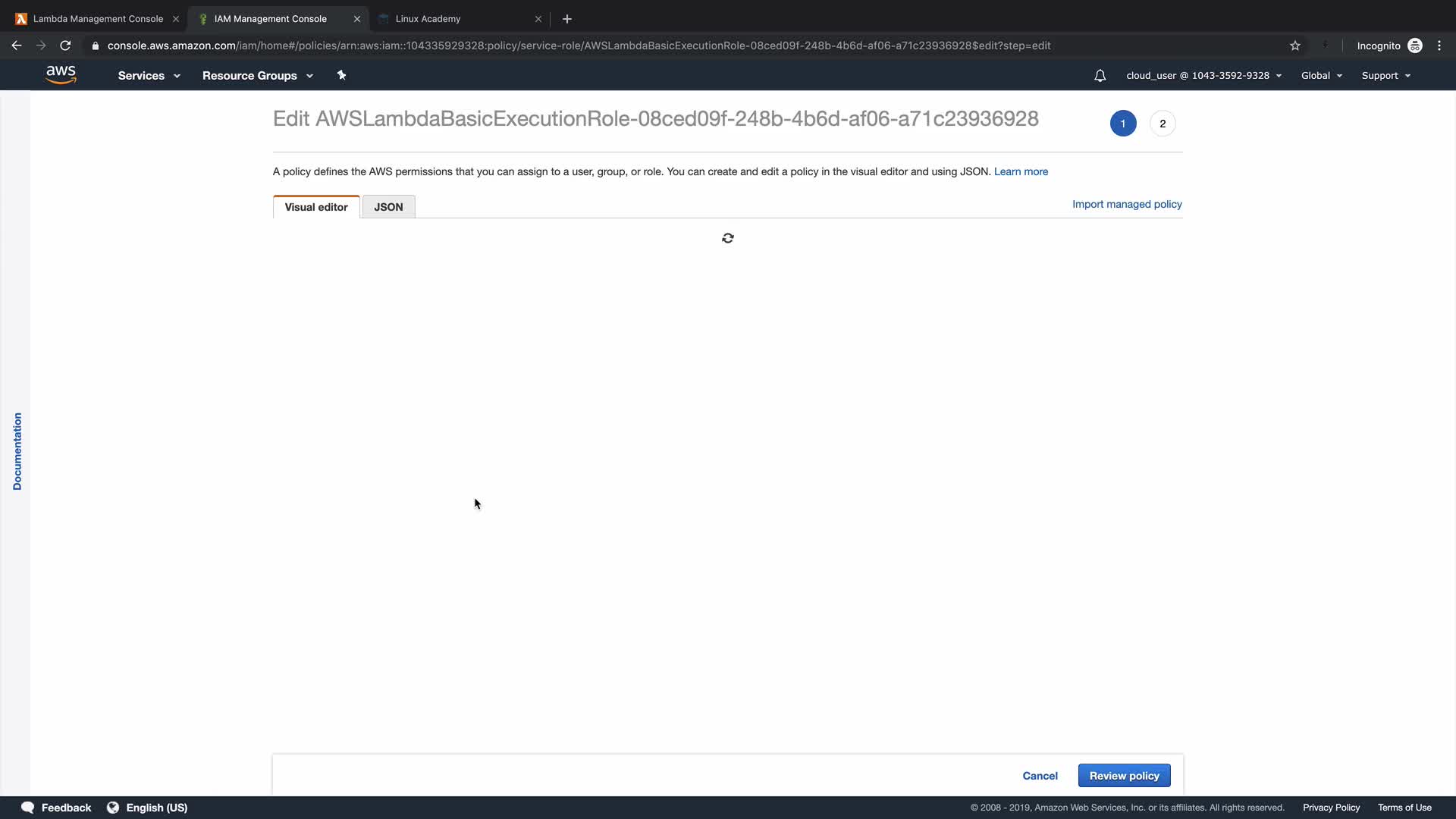Screen dimensions: 1456x819
Task: Open Chrome three-dot menu
Action: 1439,45
